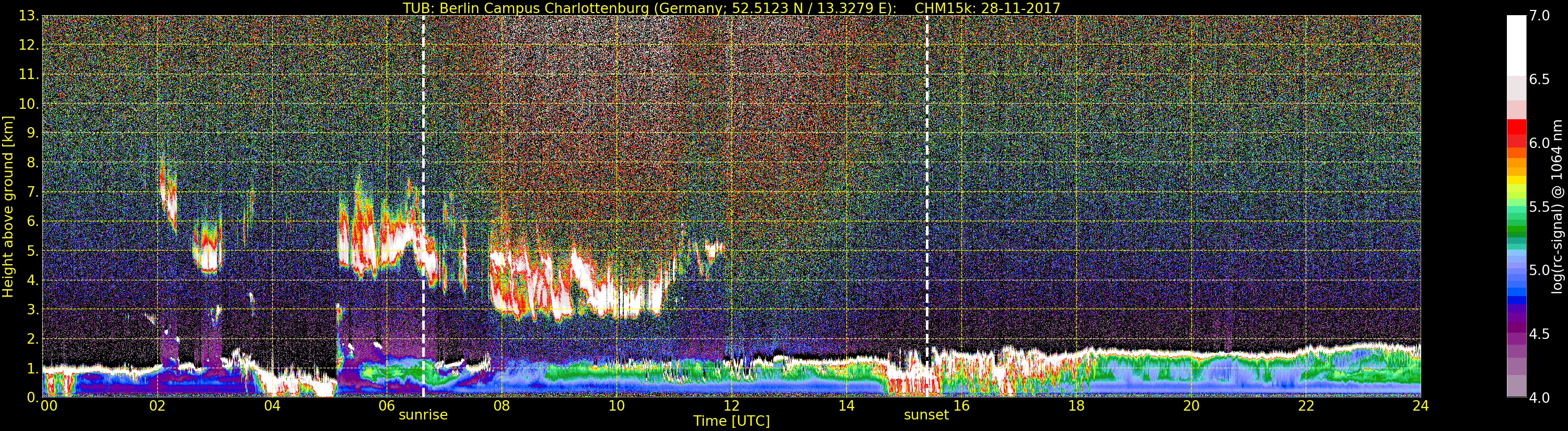1568x431 pixels.
Task: Click the colorbar tick label '6.0'
Action: tap(1539, 143)
